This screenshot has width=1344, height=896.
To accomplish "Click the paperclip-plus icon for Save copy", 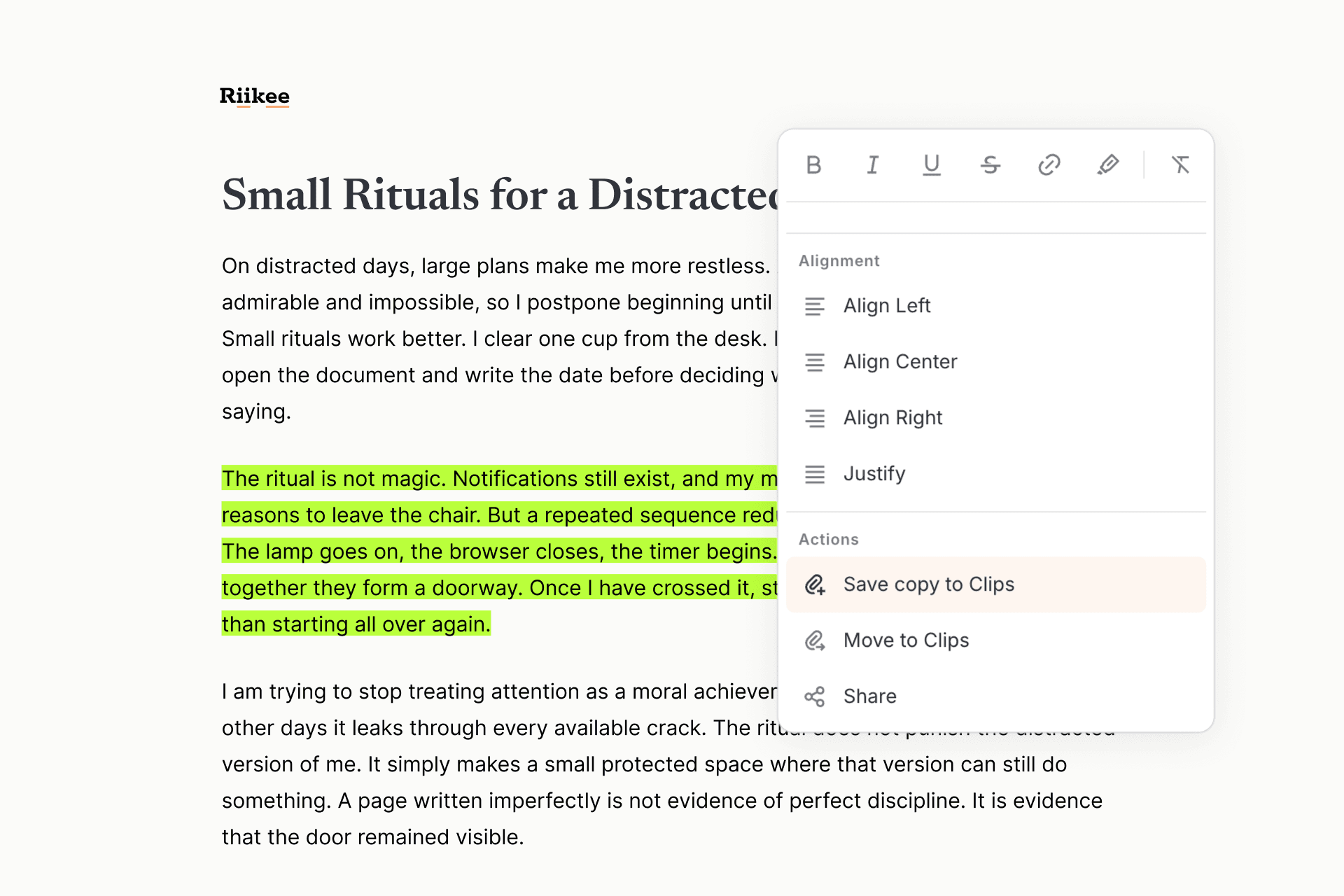I will 814,584.
